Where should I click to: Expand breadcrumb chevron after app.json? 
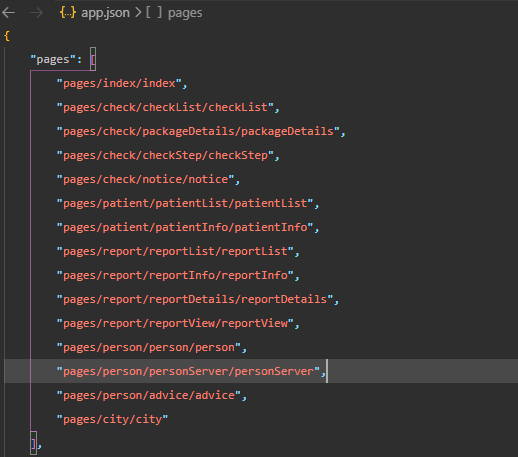point(138,13)
